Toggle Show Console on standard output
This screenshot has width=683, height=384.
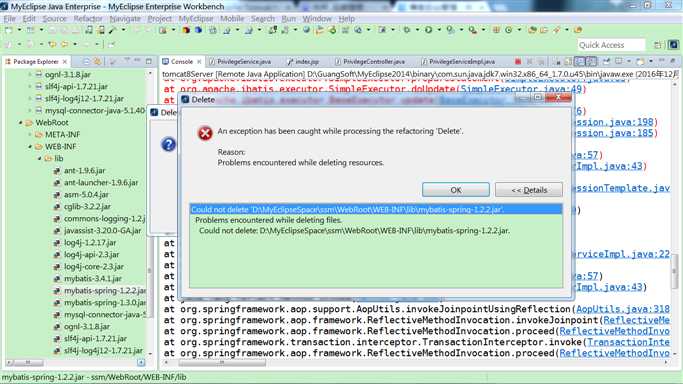click(580, 61)
